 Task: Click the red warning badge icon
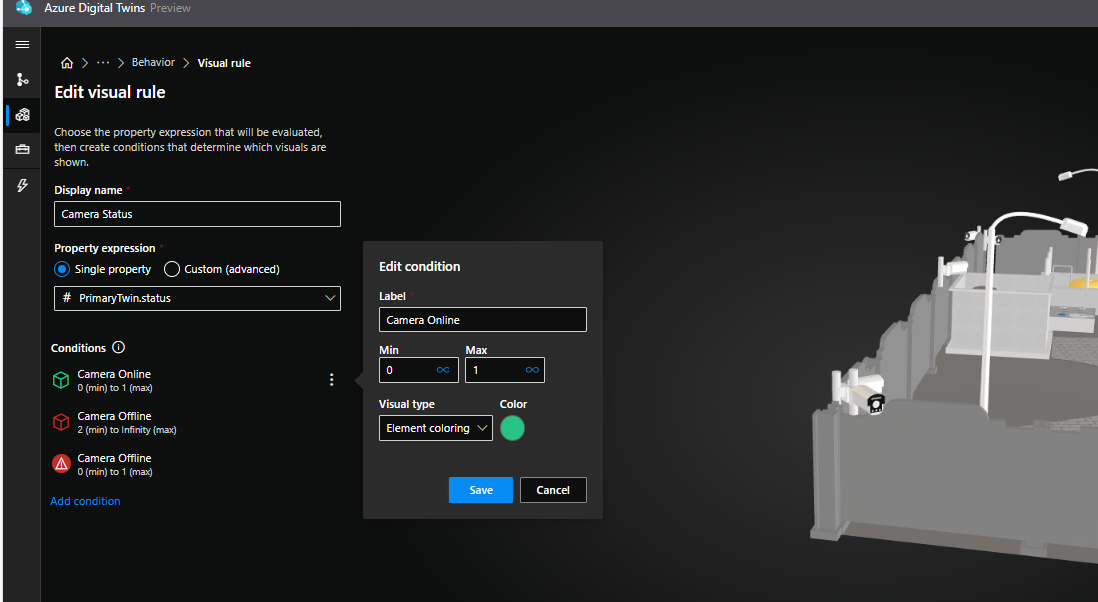coord(62,463)
